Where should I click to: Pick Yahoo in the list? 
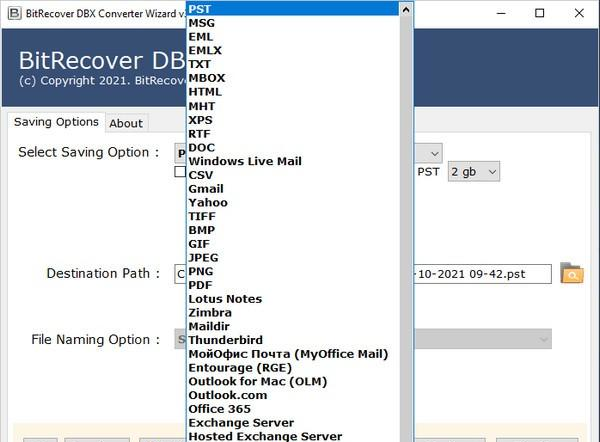click(293, 202)
